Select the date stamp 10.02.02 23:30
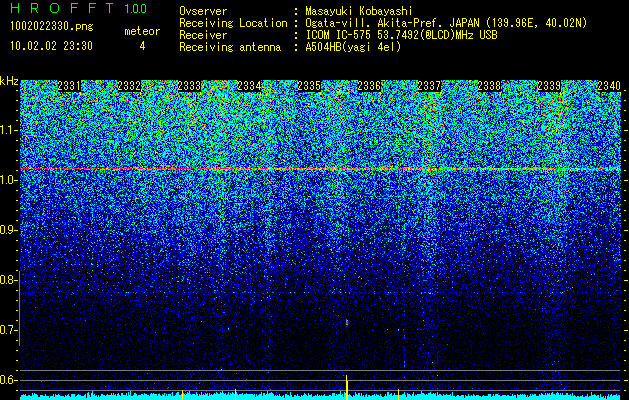Image resolution: width=629 pixels, height=400 pixels. point(51,46)
